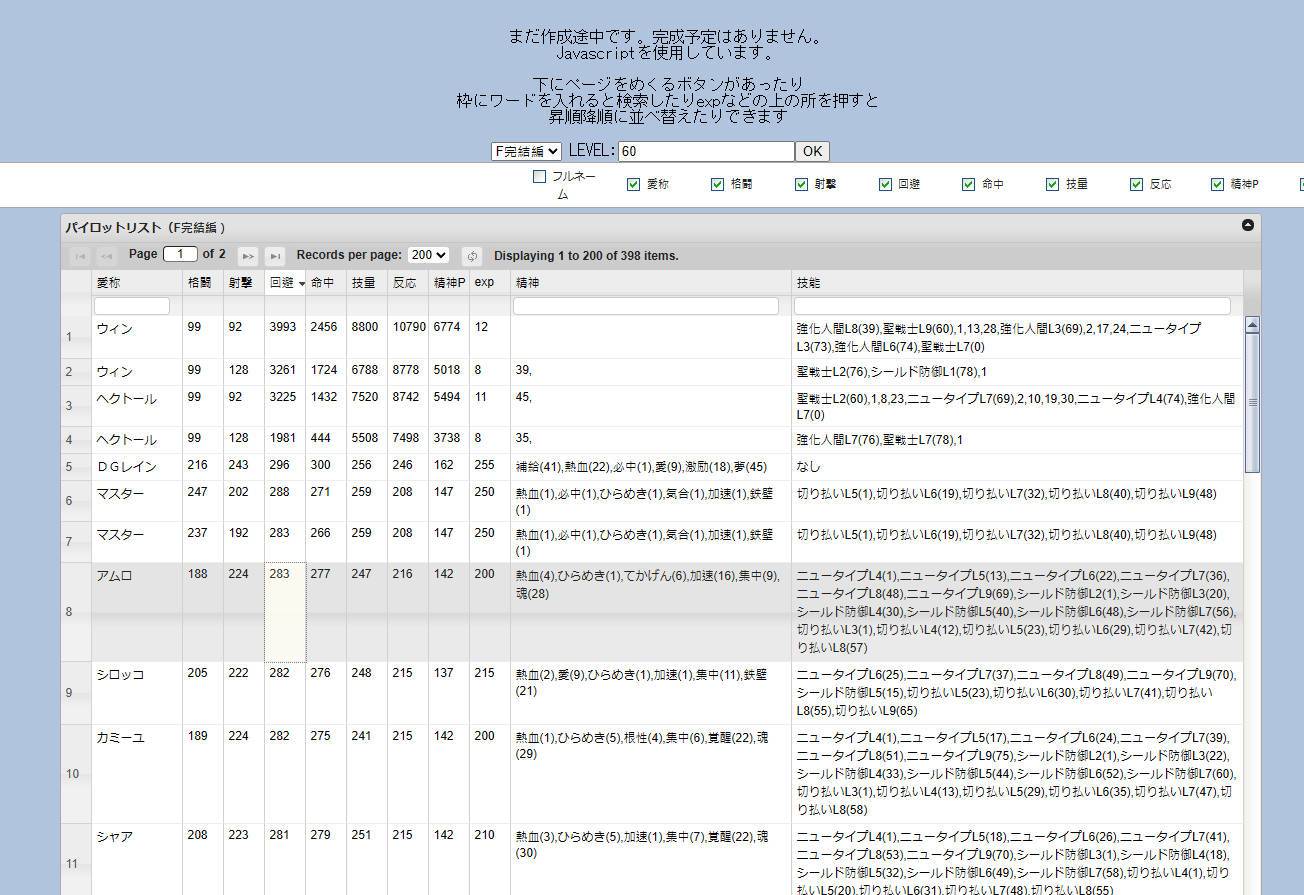Sort by 反応 column header
This screenshot has width=1304, height=895.
click(408, 283)
